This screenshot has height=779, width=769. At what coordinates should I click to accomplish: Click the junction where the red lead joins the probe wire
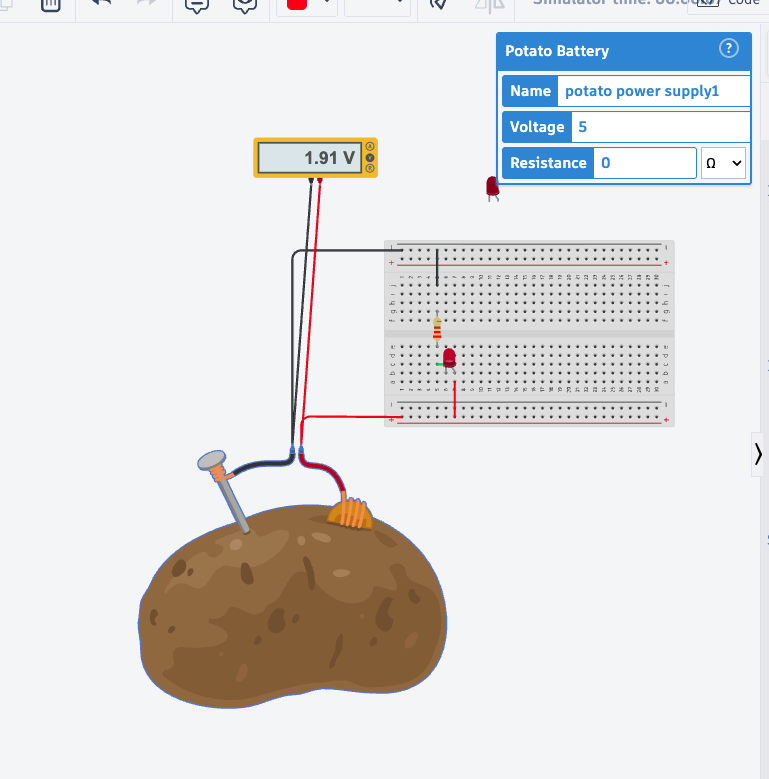[301, 451]
